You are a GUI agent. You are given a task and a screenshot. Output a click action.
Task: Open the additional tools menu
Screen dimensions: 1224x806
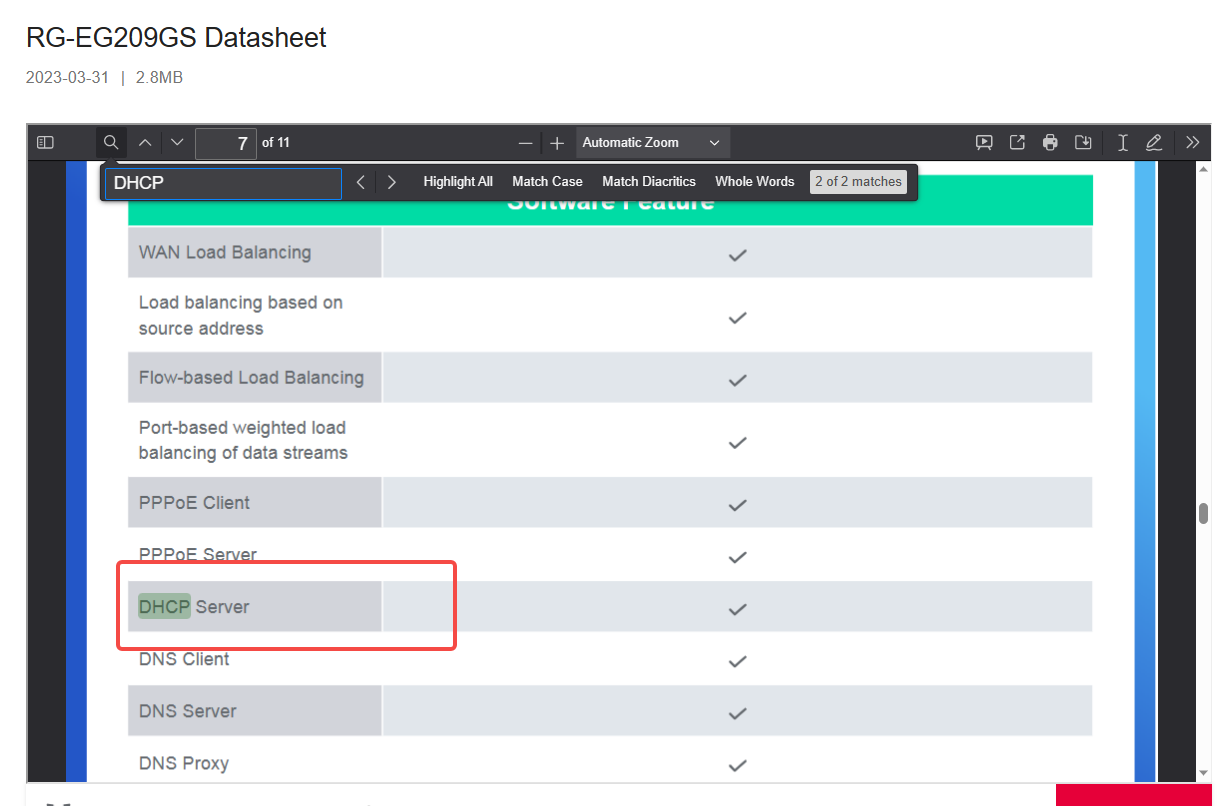point(1192,143)
